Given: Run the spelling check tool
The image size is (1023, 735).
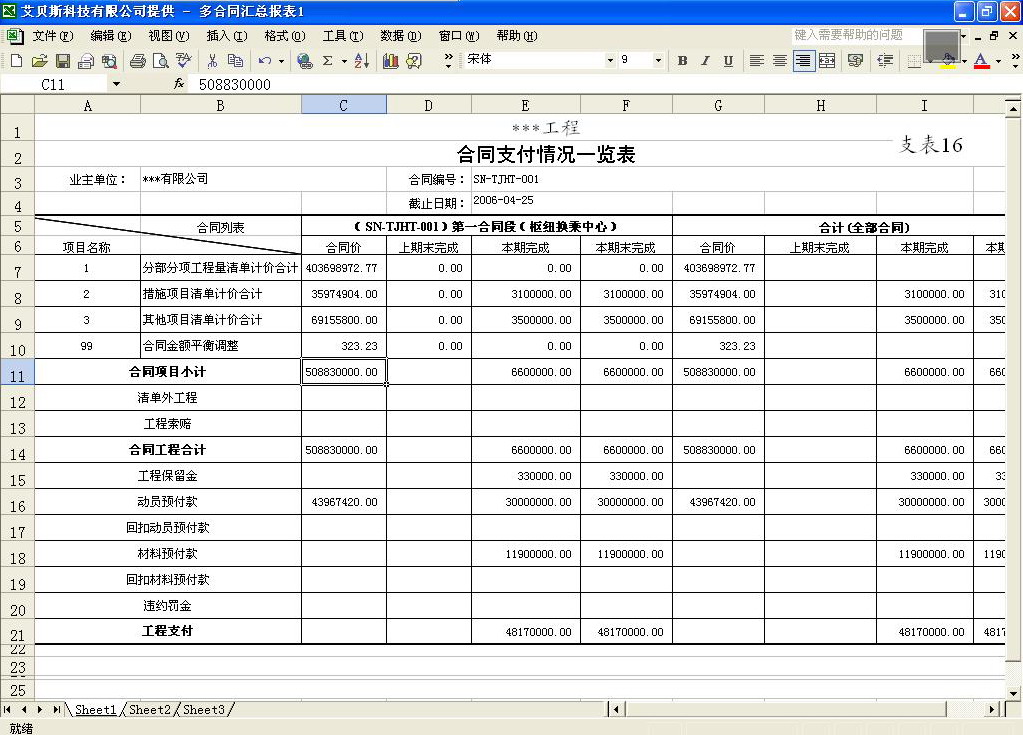Looking at the screenshot, I should click(x=184, y=61).
